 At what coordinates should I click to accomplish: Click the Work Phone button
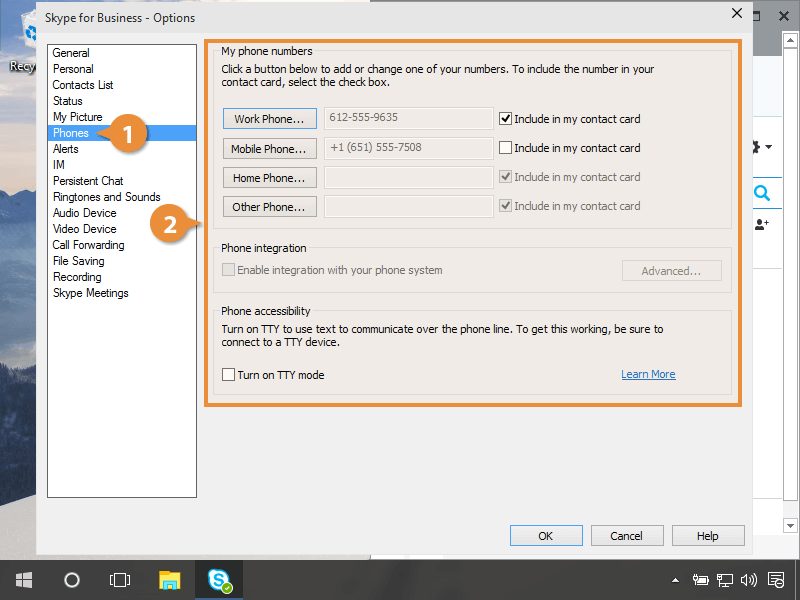[269, 119]
